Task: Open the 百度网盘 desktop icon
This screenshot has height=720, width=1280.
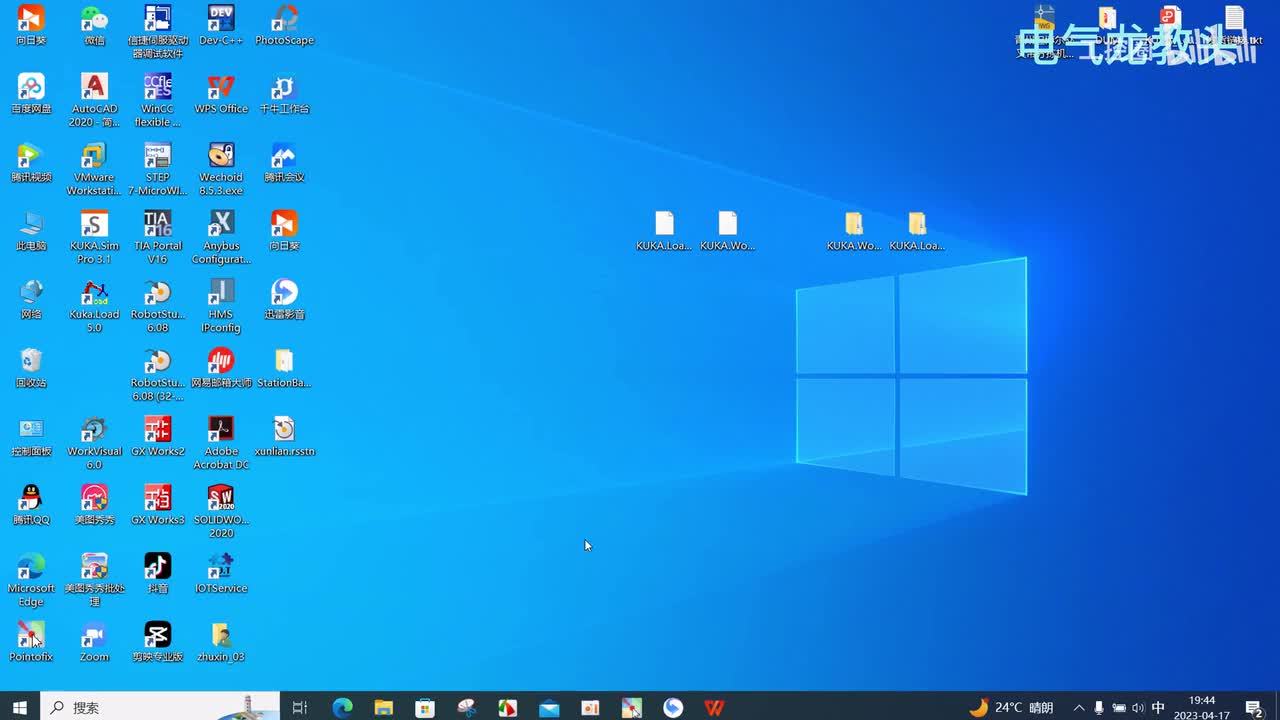Action: (x=31, y=94)
